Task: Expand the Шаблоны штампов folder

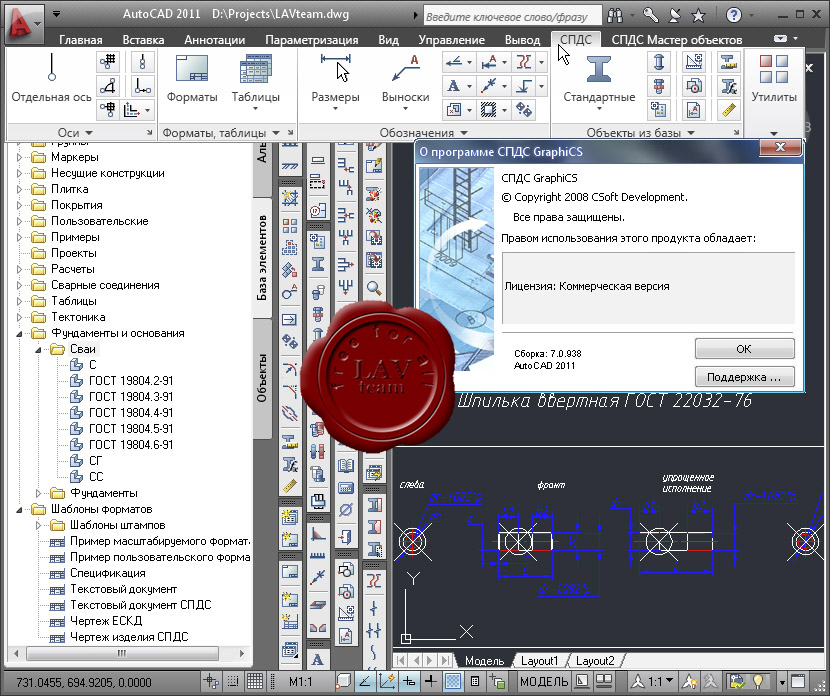Action: (x=38, y=525)
